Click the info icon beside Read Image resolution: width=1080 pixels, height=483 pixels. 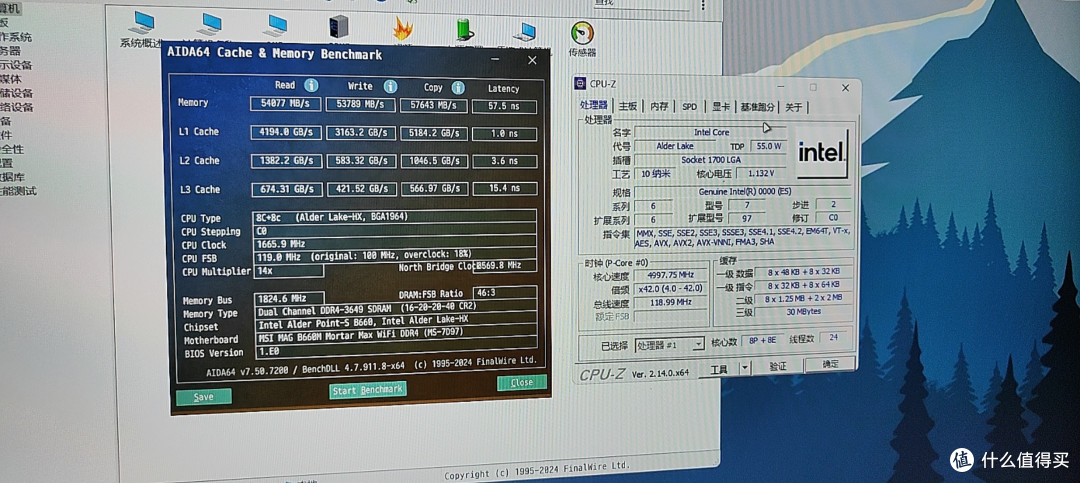click(x=311, y=85)
